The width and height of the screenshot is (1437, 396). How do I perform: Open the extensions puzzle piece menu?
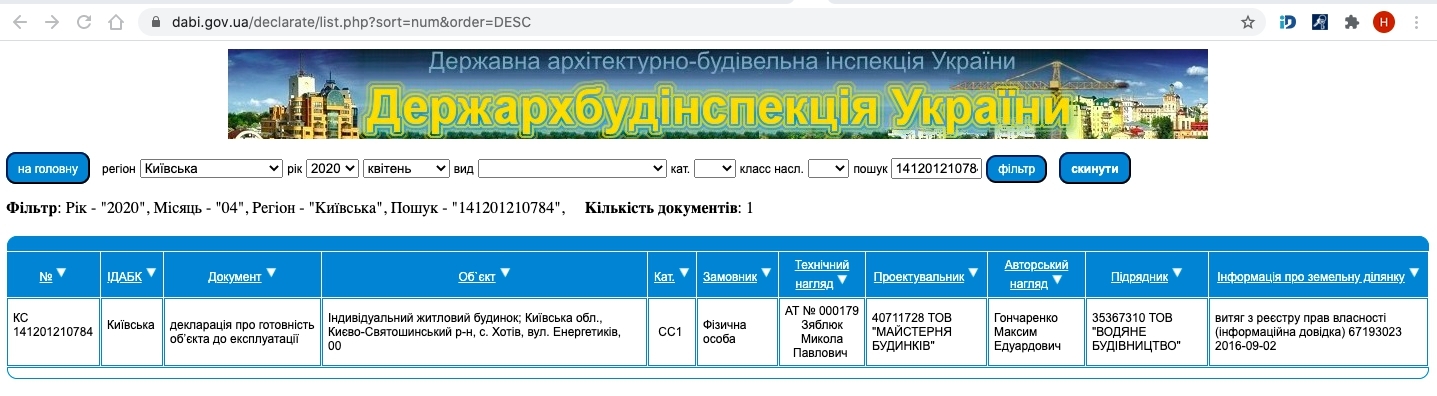point(1352,21)
